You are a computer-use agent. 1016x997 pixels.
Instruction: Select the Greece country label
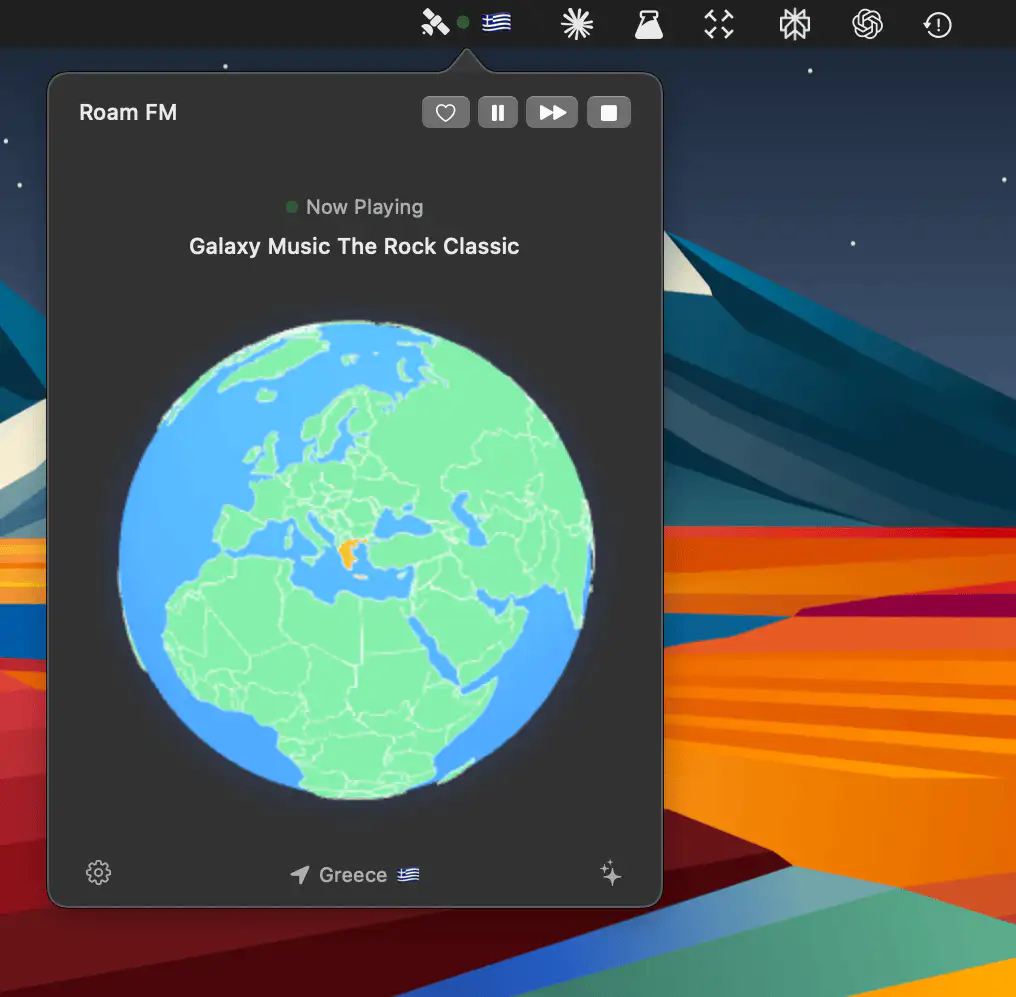[353, 875]
